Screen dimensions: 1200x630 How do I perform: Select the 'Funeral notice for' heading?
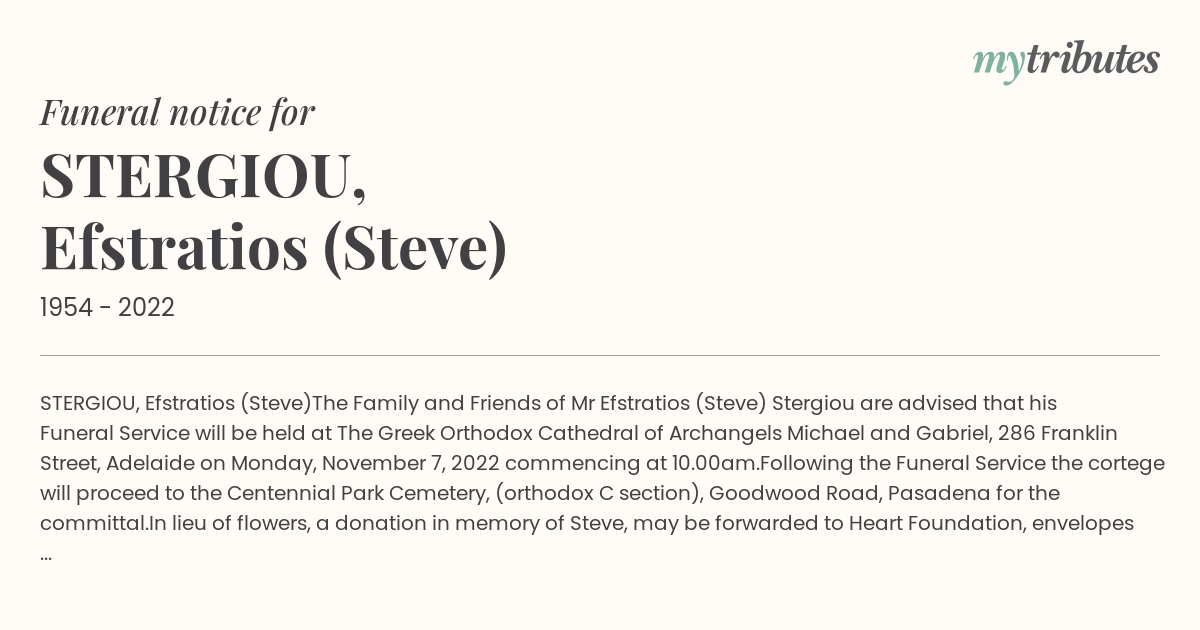[177, 112]
